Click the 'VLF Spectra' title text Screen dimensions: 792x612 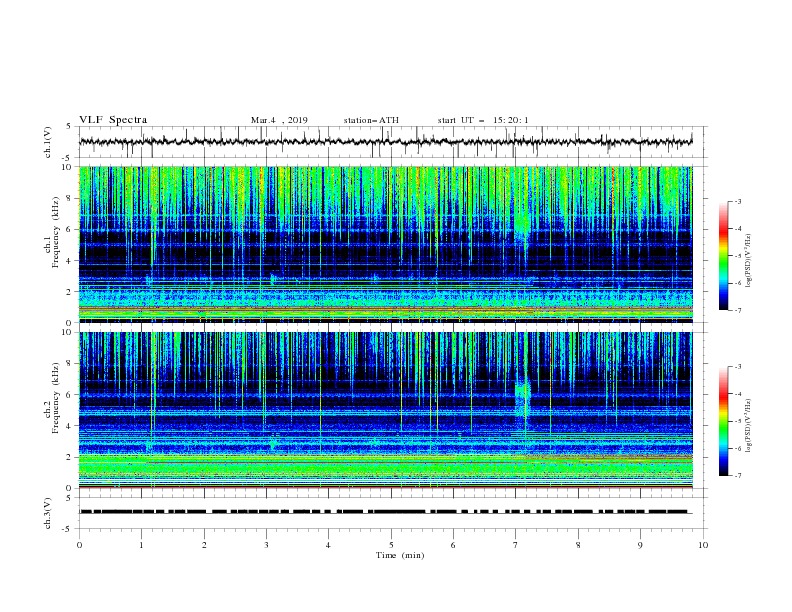coord(113,120)
